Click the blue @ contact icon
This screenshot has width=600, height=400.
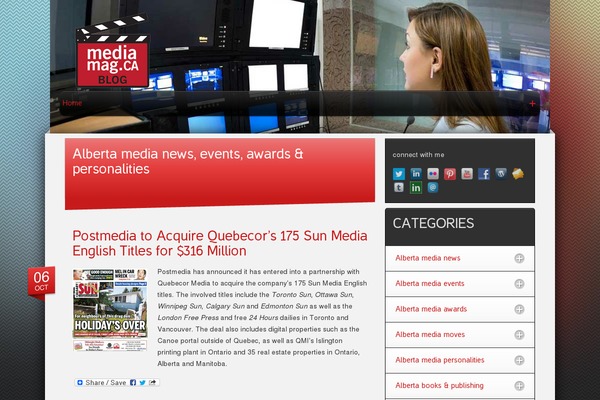(x=433, y=187)
